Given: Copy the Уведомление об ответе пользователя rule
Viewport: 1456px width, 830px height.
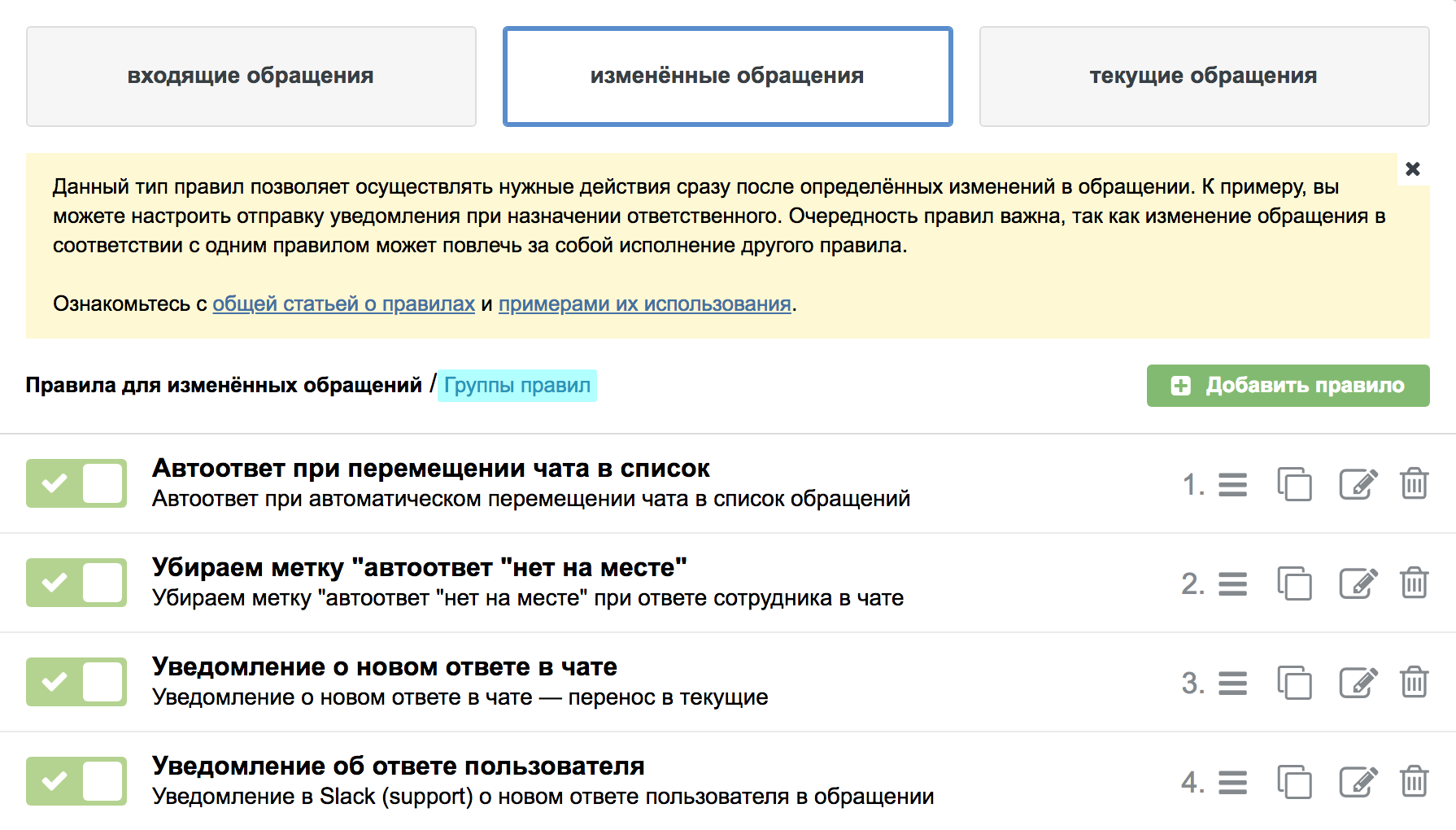Looking at the screenshot, I should point(1294,782).
